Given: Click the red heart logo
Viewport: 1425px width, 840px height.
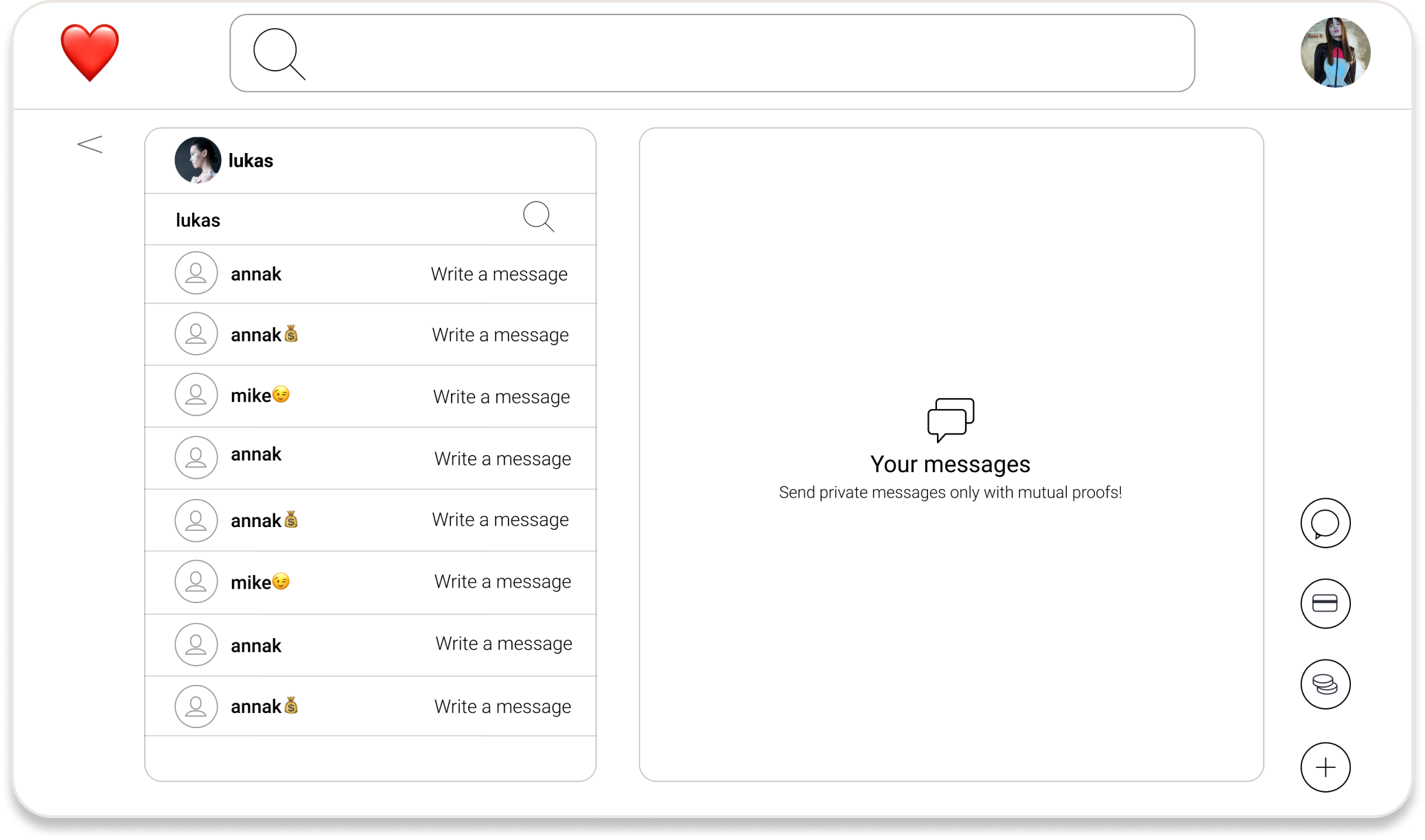Looking at the screenshot, I should (x=89, y=53).
